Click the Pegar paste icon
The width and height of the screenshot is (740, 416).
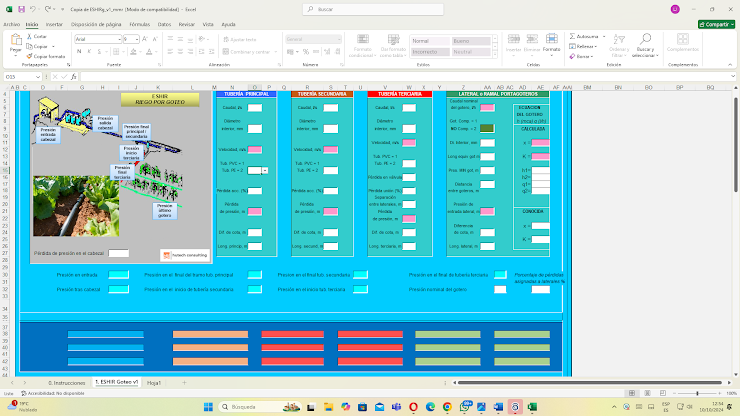pyautogui.click(x=15, y=42)
